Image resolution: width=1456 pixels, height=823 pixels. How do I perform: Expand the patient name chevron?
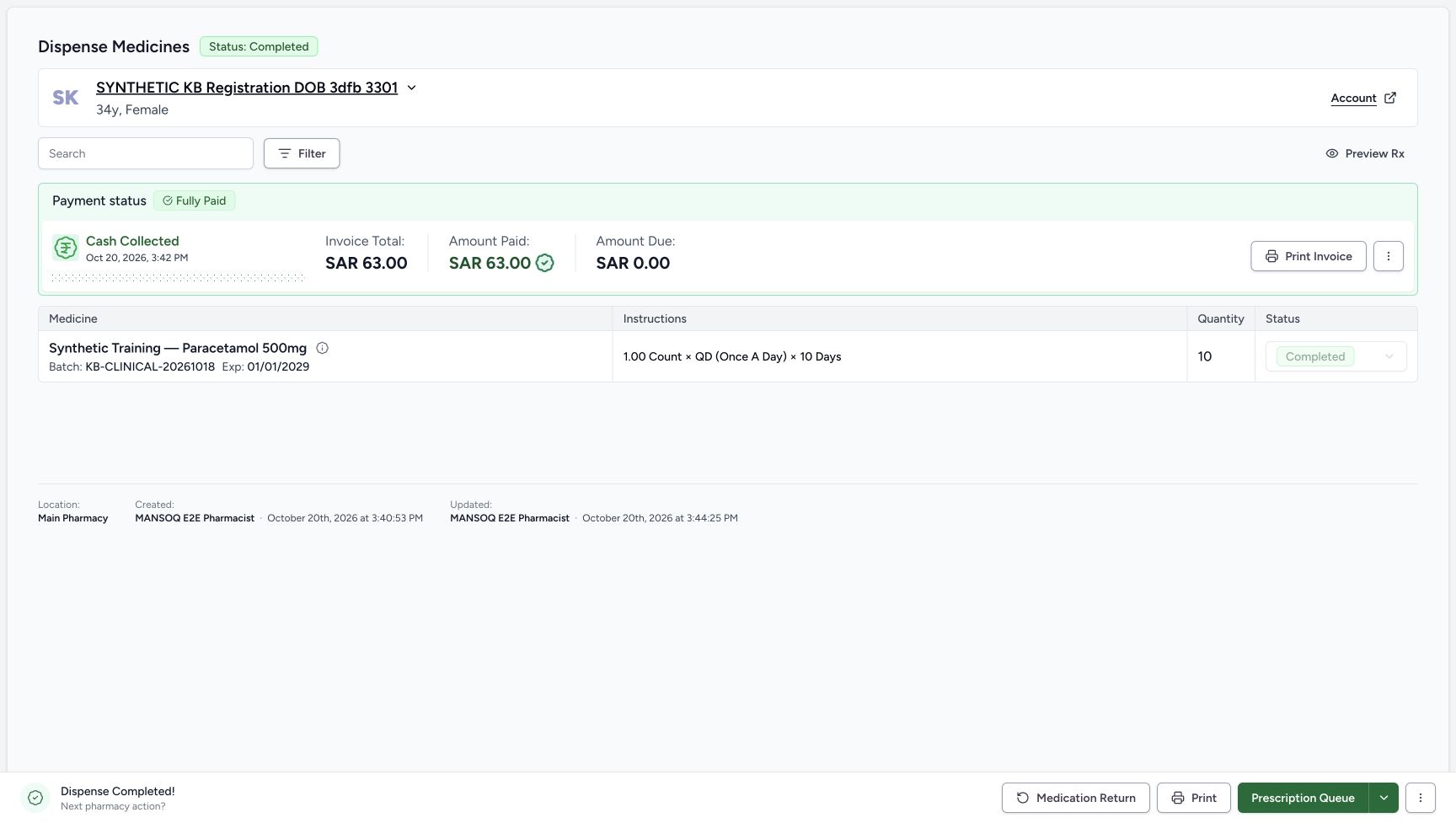[411, 88]
